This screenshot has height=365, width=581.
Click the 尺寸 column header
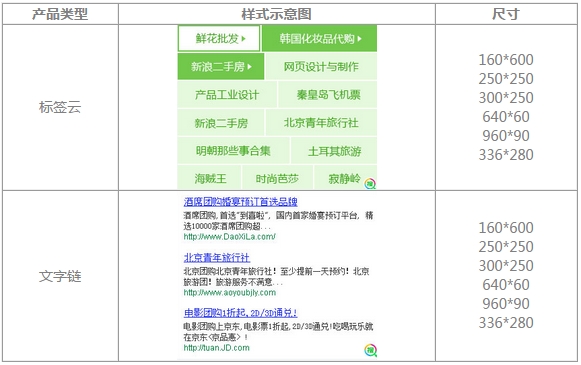tap(506, 14)
